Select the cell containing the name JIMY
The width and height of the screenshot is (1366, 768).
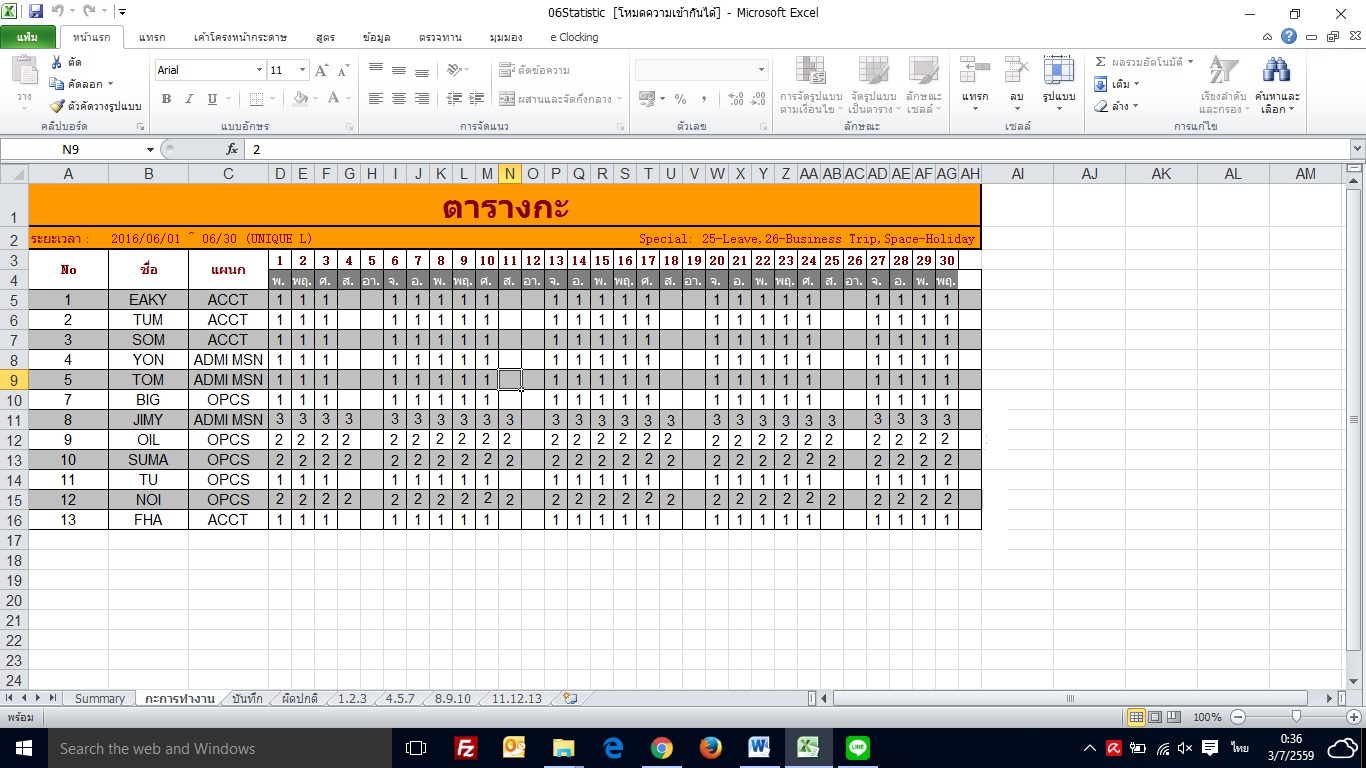coord(148,420)
